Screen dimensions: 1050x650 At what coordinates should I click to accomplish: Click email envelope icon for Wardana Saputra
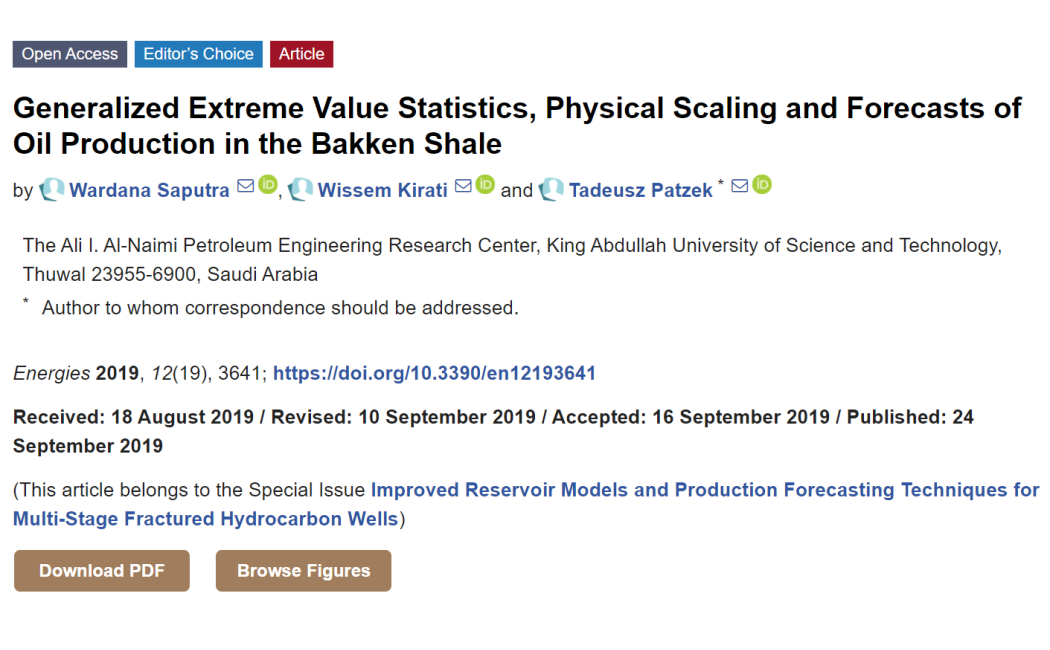coord(246,185)
